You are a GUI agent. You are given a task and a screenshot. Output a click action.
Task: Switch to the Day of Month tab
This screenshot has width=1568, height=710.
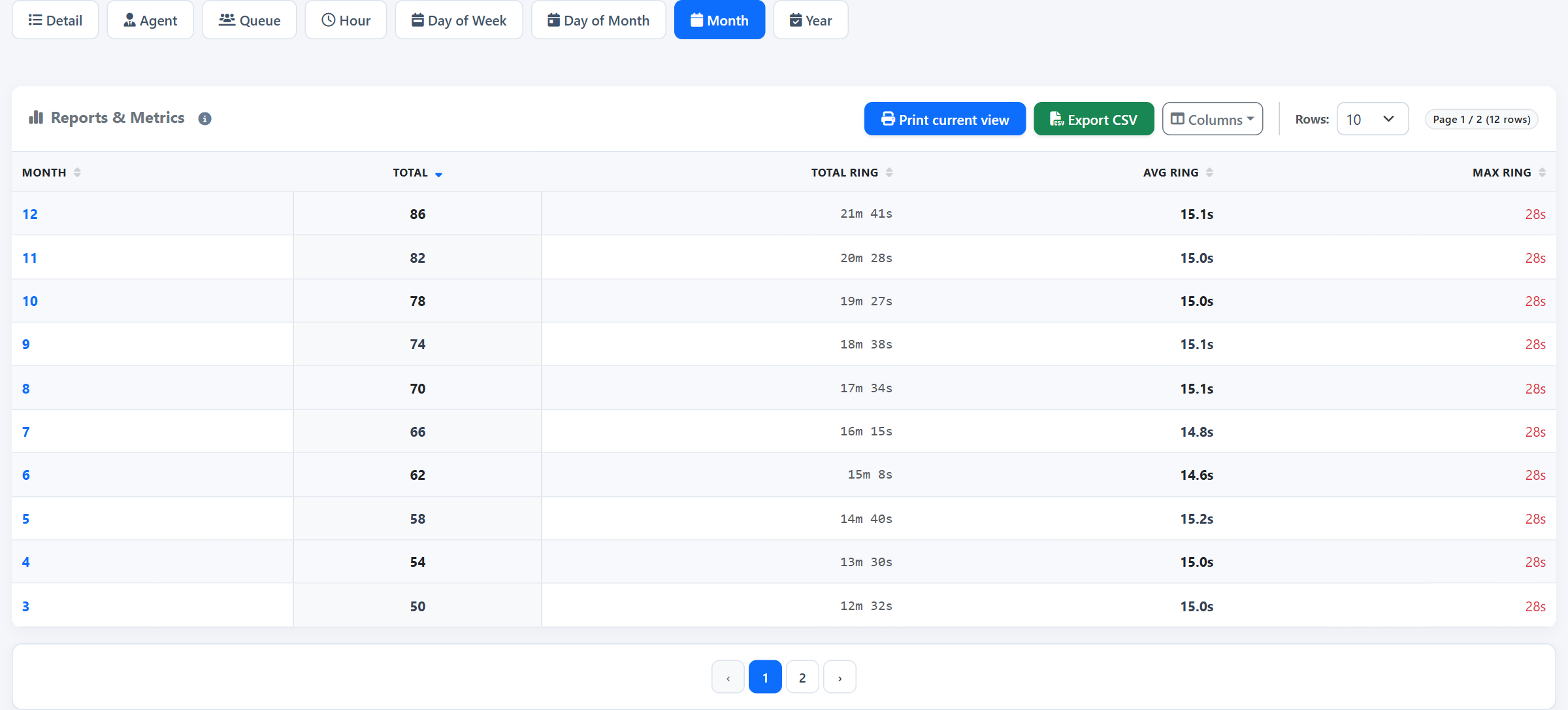coord(598,20)
